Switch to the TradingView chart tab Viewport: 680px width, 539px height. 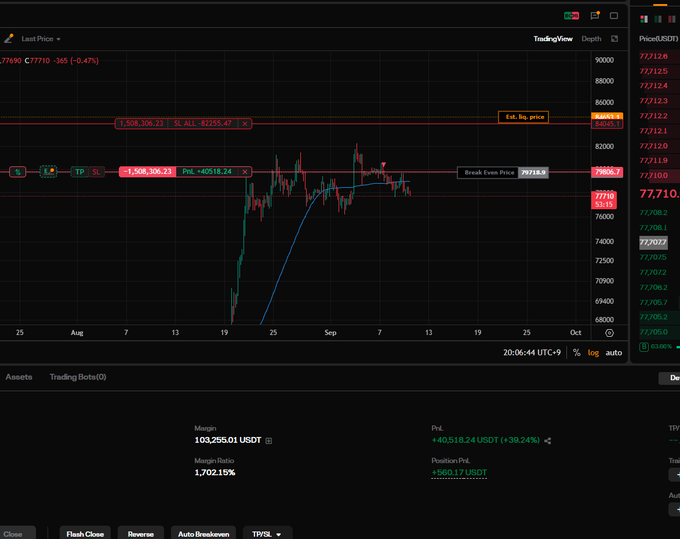click(x=553, y=39)
